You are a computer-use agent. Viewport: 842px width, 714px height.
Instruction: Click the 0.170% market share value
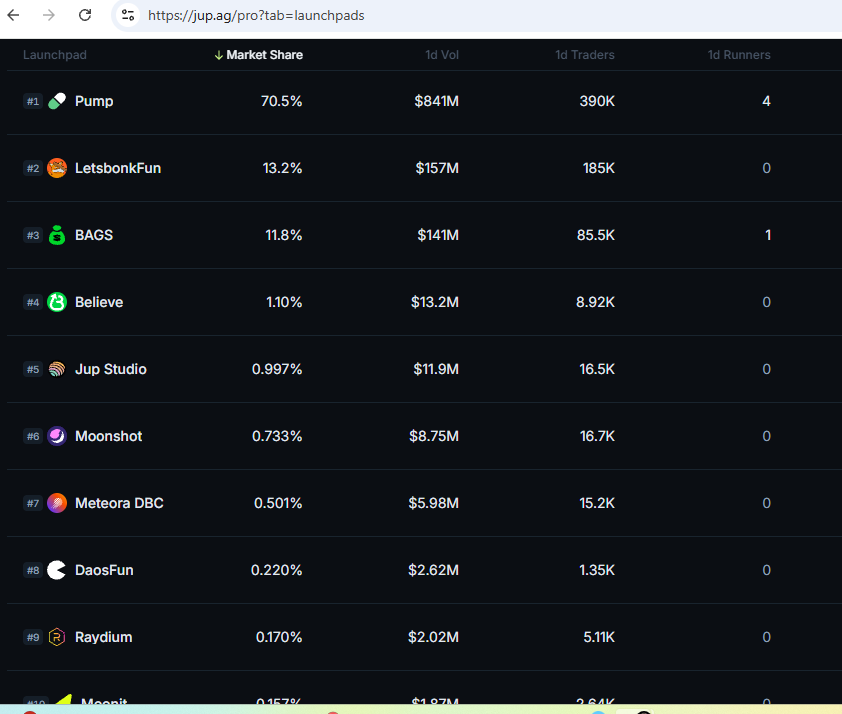click(279, 637)
